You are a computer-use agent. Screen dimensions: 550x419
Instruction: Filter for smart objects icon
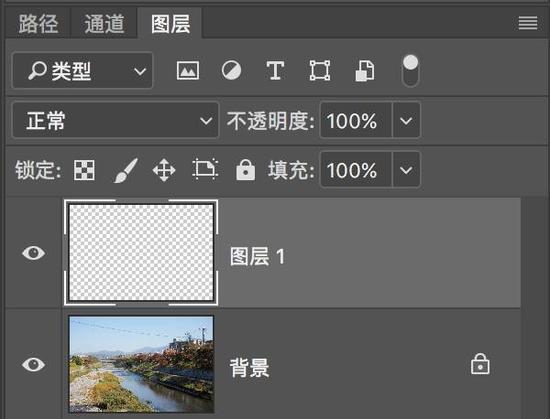365,70
